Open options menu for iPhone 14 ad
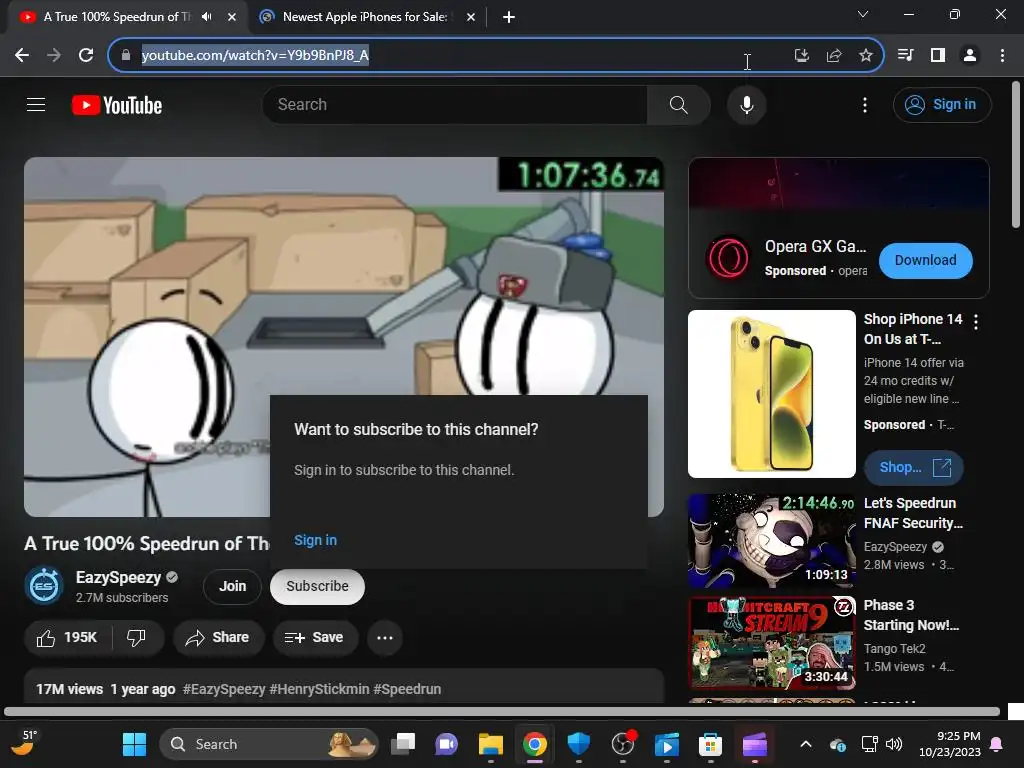The image size is (1024, 768). (x=976, y=321)
